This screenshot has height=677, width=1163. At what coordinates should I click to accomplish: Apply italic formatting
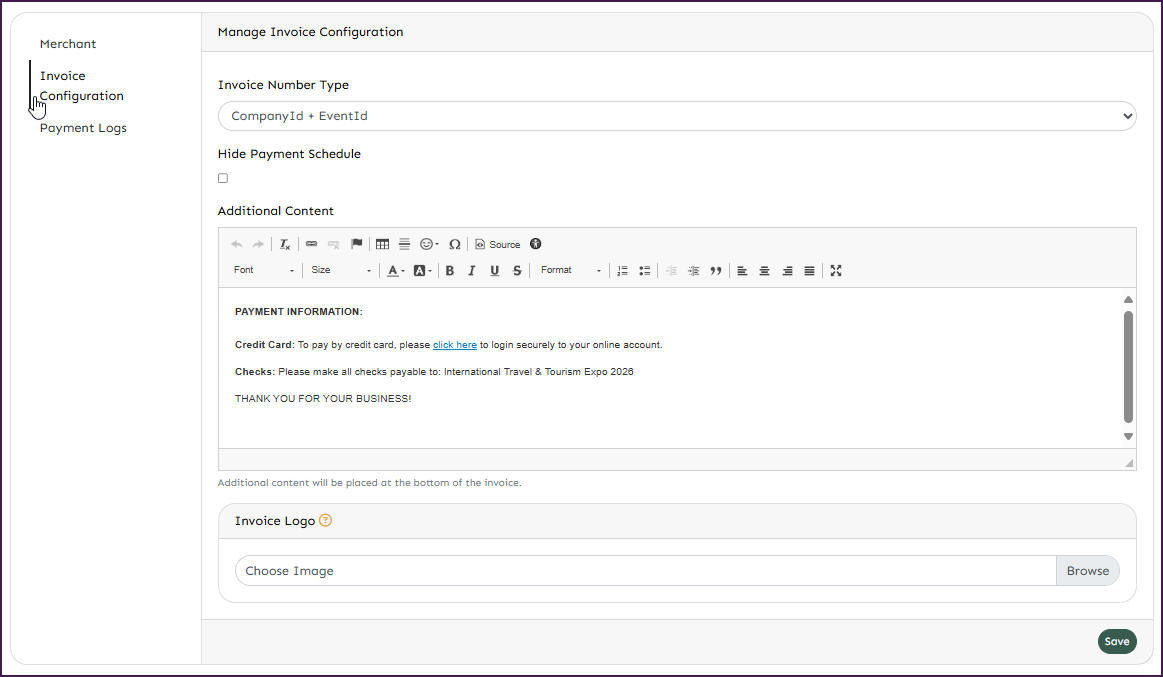click(472, 271)
